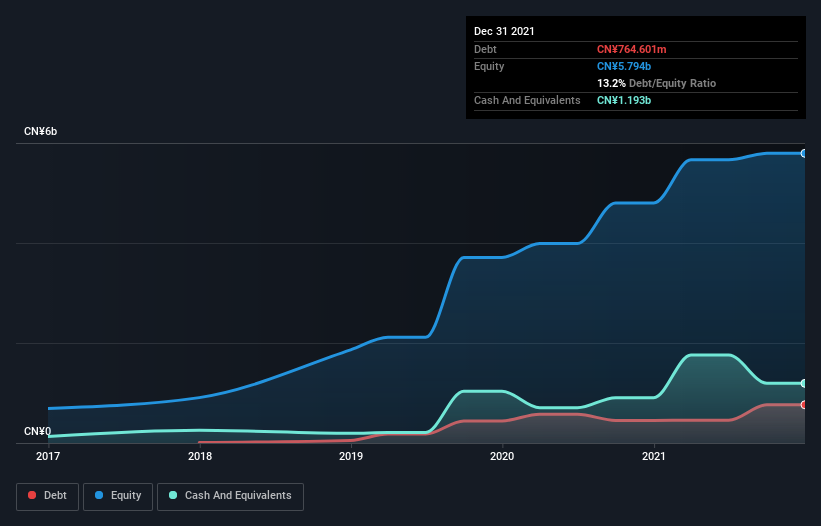Click the teal Cash And Equivalents legend dot
The image size is (821, 526).
(x=173, y=495)
